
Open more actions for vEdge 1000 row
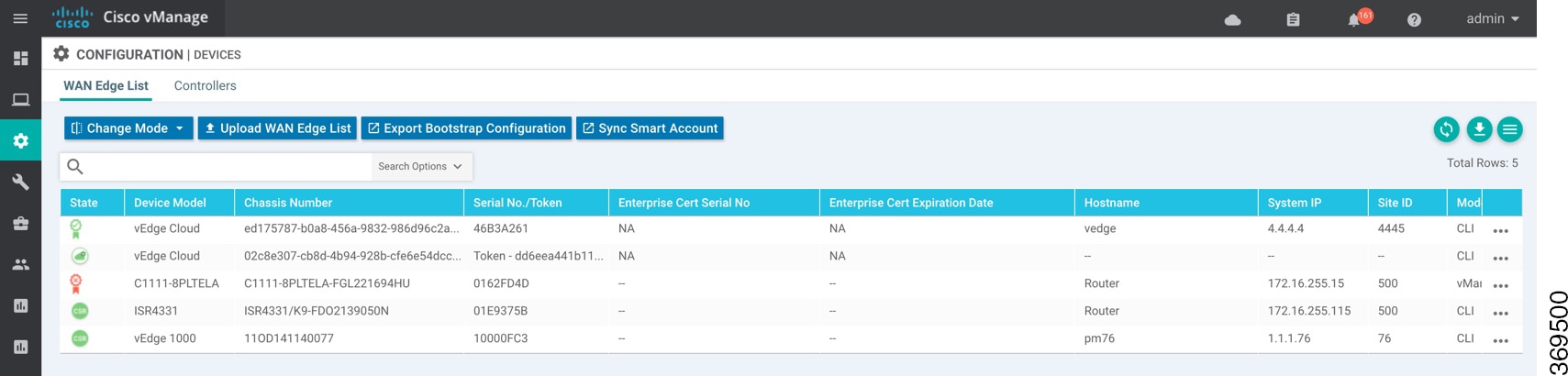click(x=1501, y=340)
